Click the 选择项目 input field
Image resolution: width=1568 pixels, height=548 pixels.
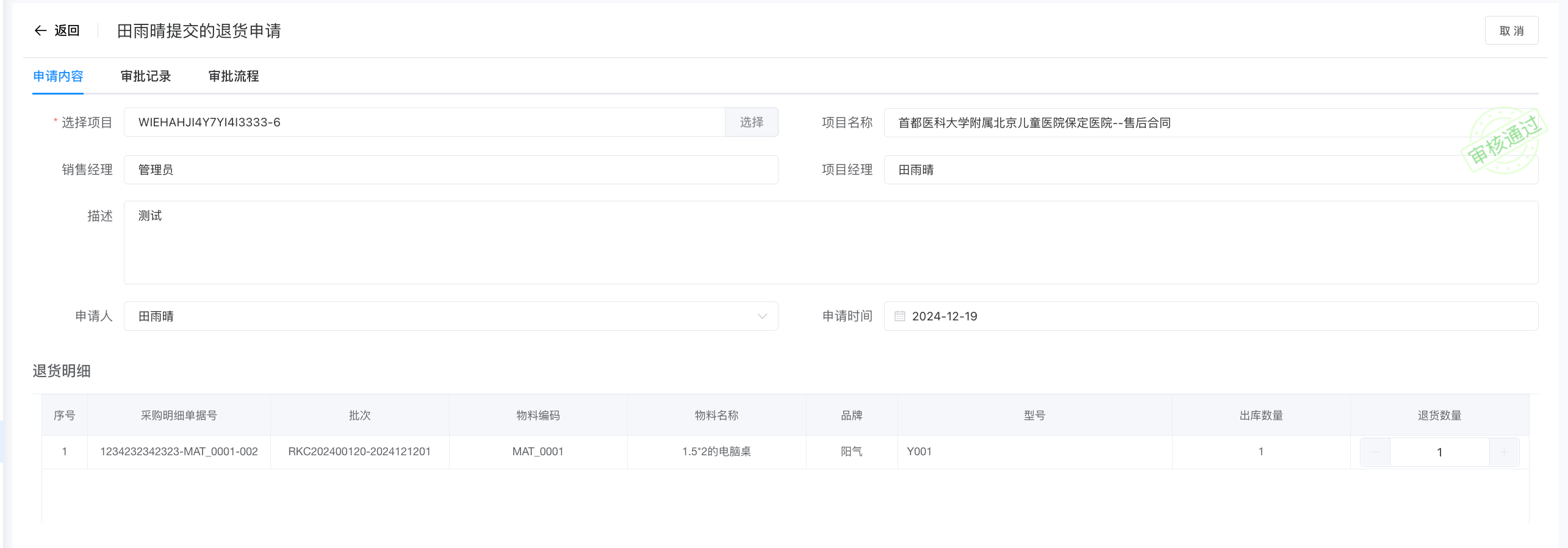(x=424, y=122)
